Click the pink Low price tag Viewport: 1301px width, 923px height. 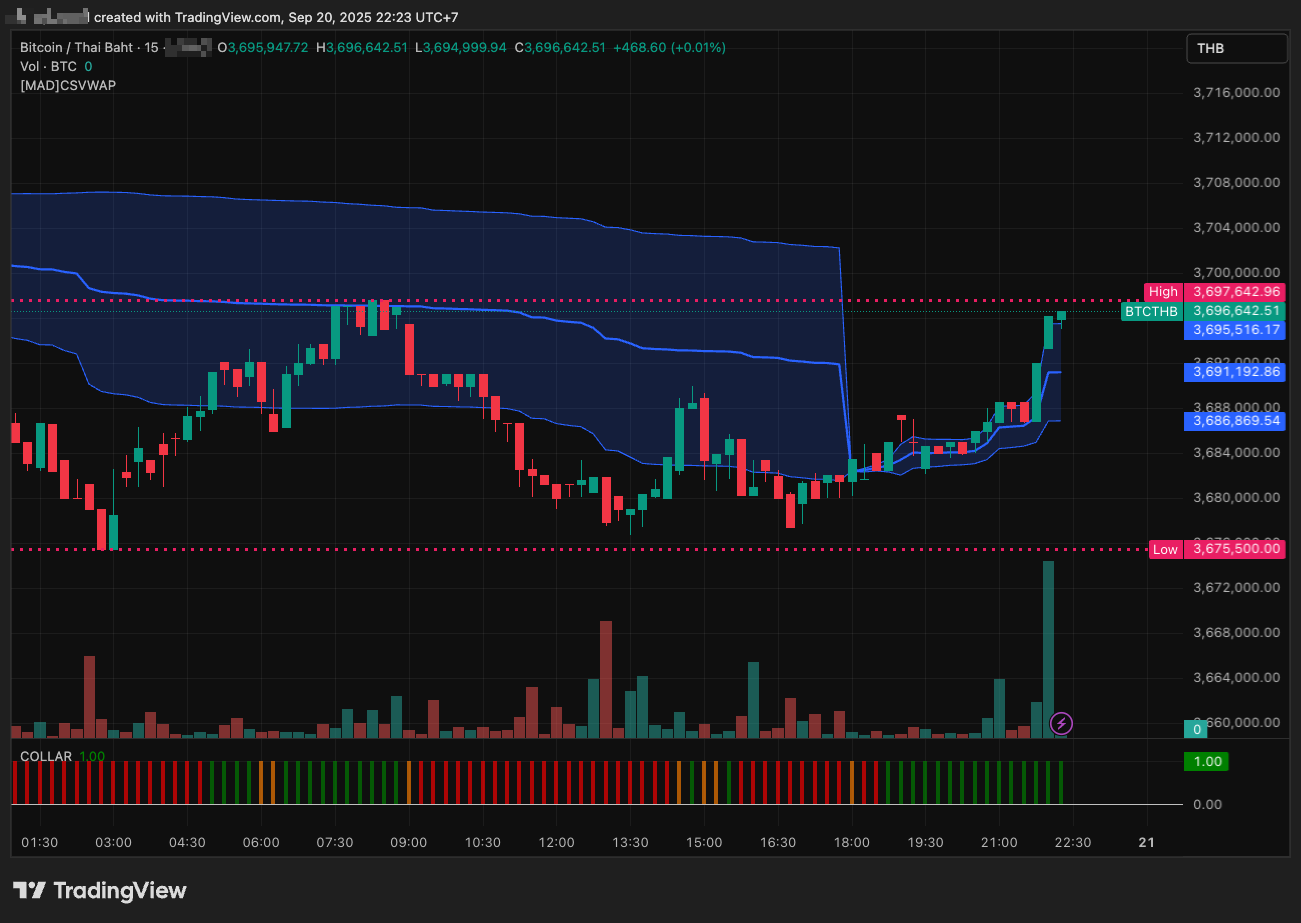[1165, 549]
